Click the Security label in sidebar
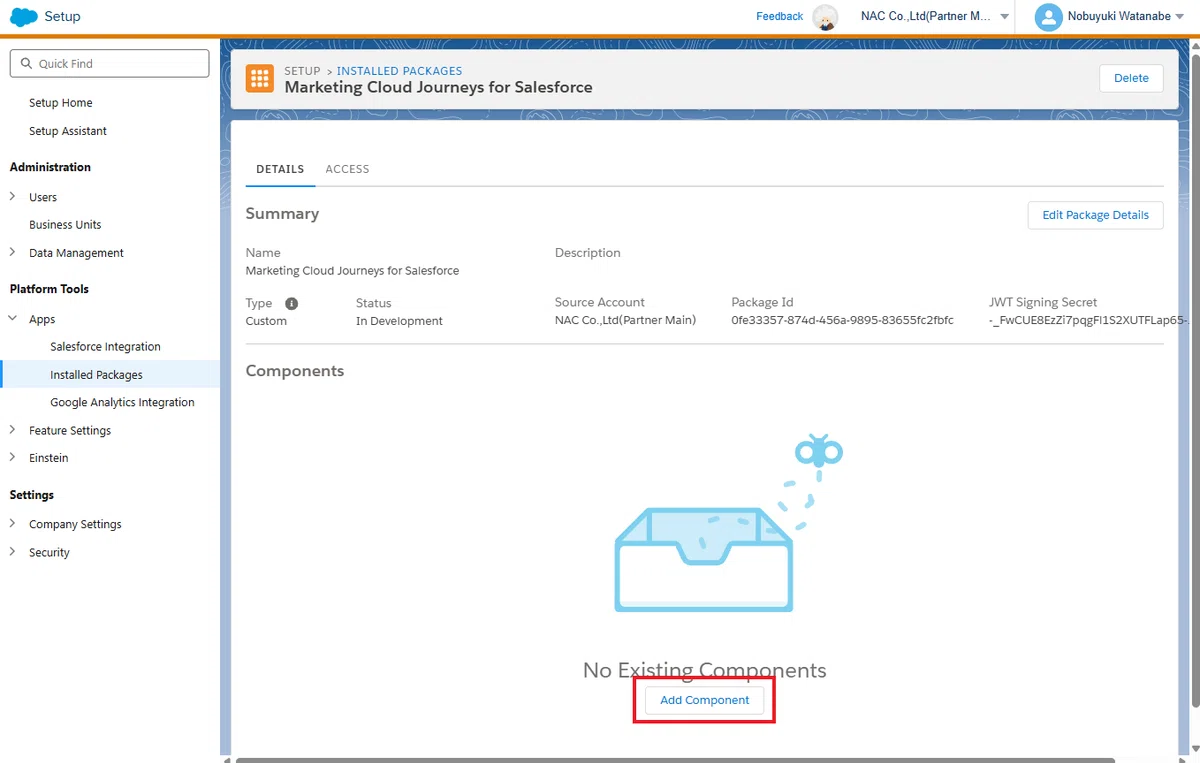The image size is (1200, 763). [49, 552]
